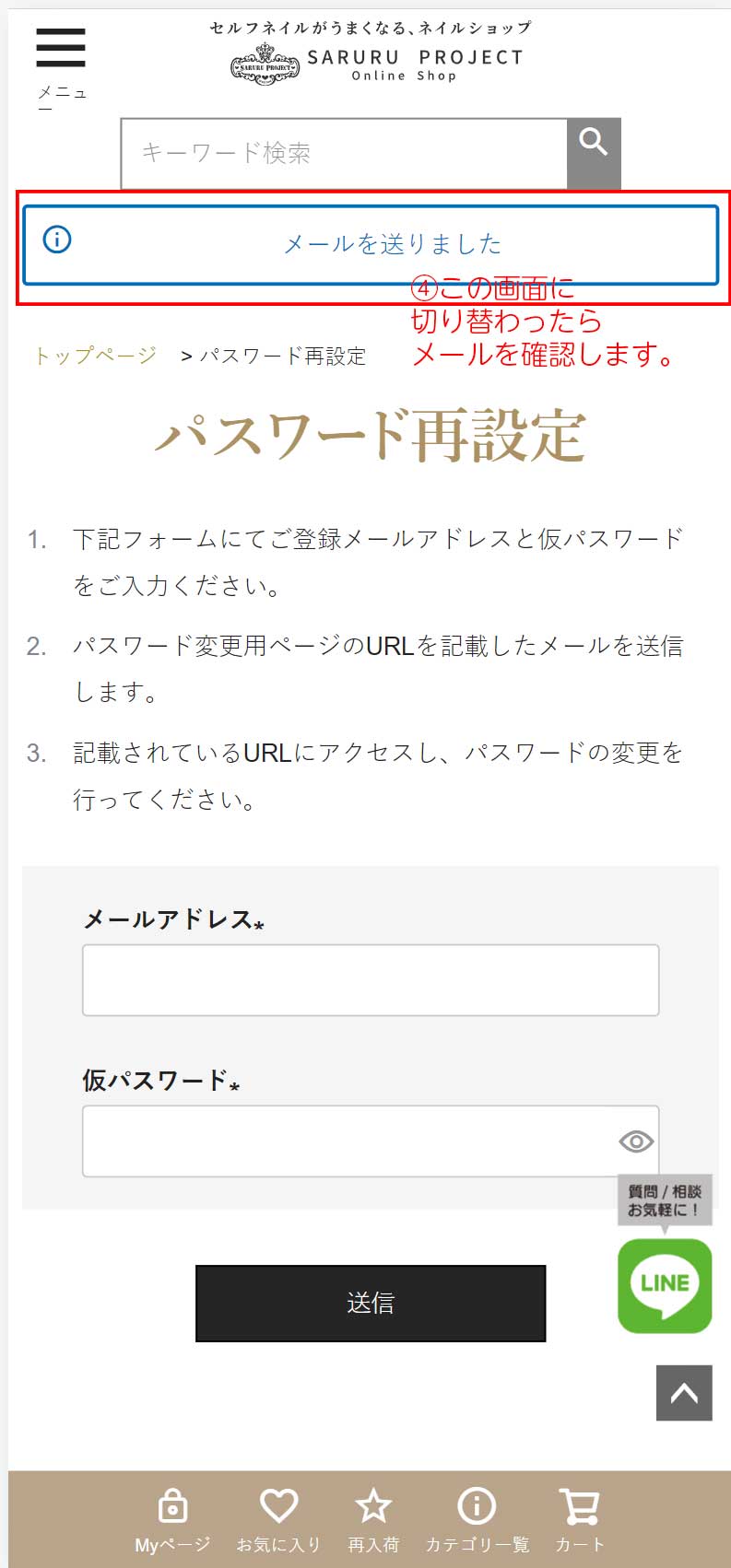Open the LINE chat icon
Screen dimensions: 731x1568
[664, 1286]
